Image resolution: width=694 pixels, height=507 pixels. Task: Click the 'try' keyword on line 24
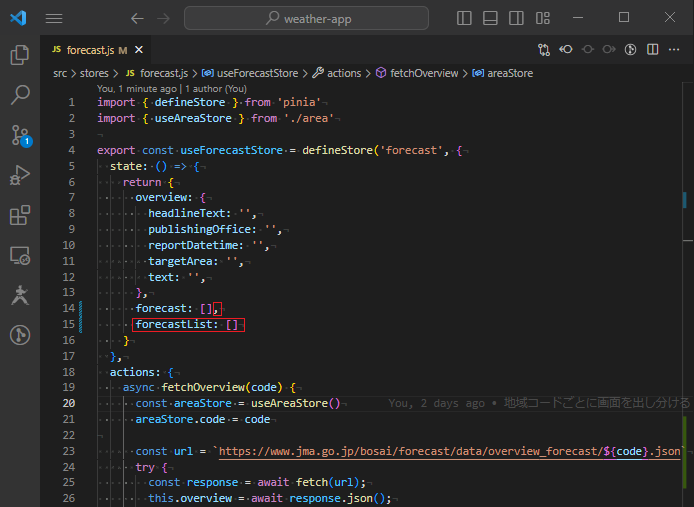tap(145, 467)
